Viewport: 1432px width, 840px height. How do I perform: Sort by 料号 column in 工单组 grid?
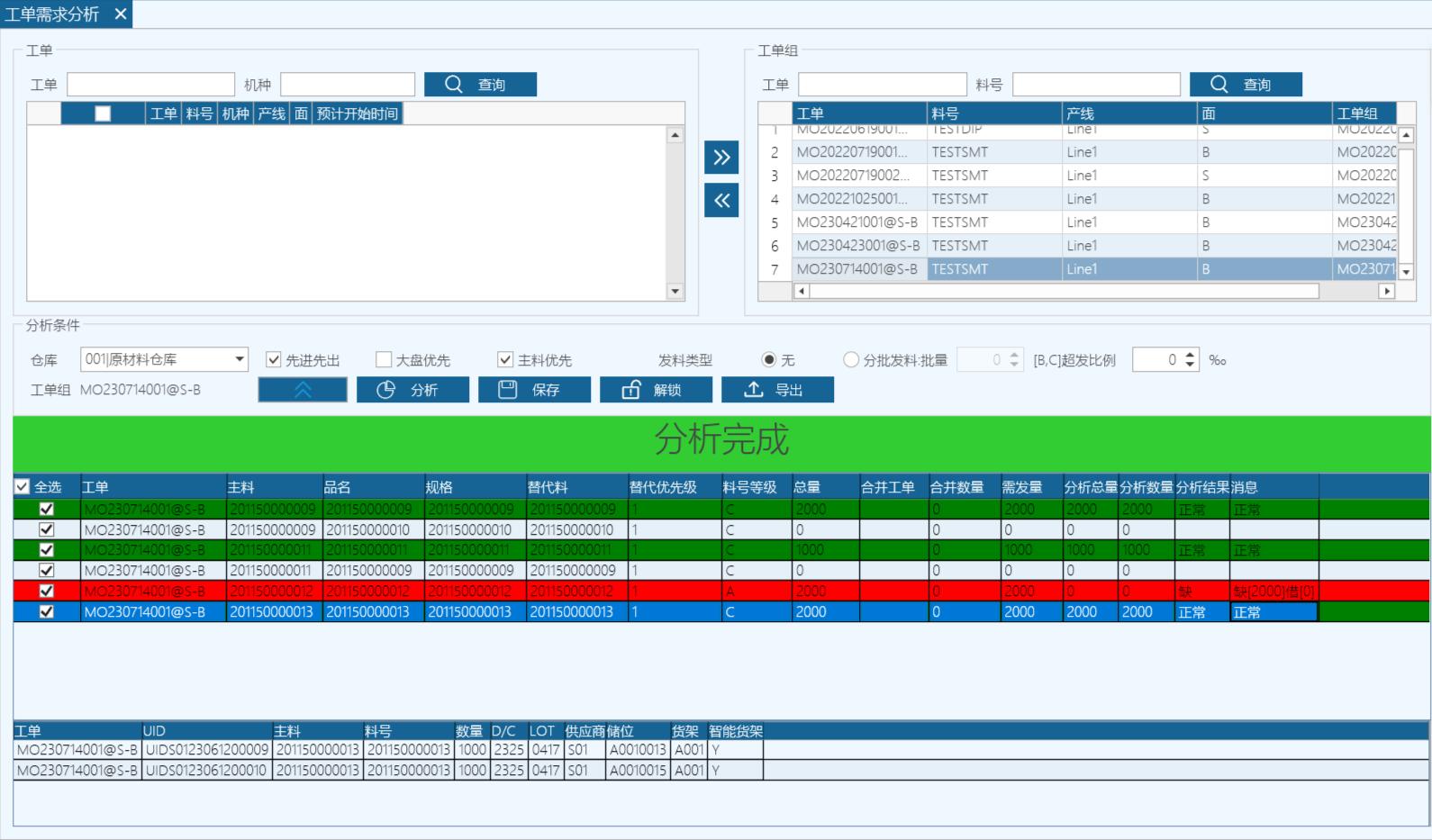995,113
